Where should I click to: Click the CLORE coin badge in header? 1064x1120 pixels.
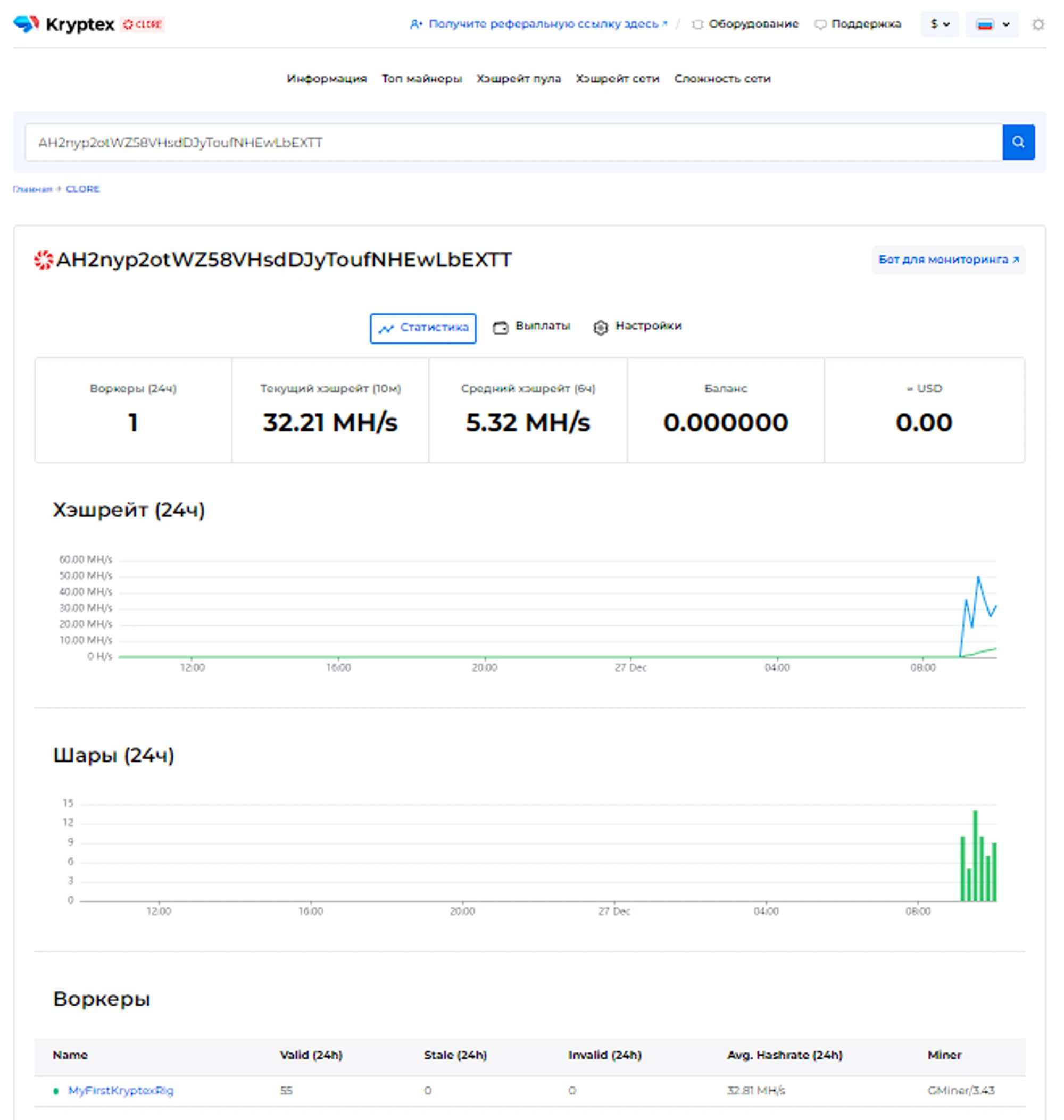(143, 24)
